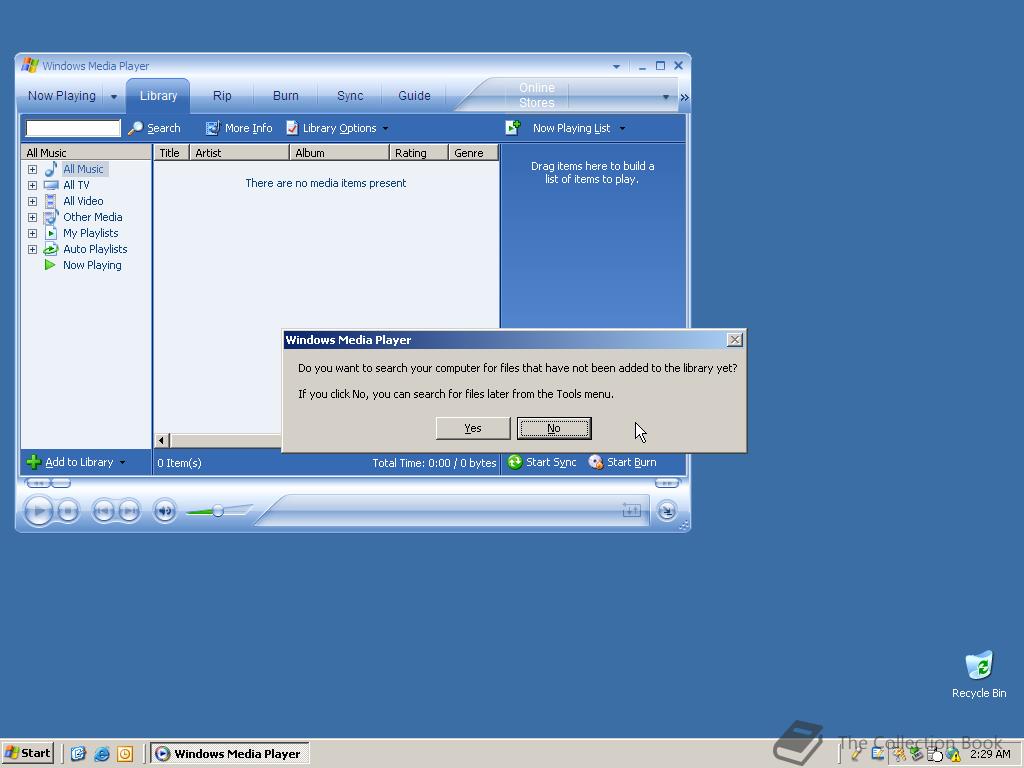The image size is (1024, 768).
Task: Expand the All TV tree node
Action: click(x=32, y=185)
